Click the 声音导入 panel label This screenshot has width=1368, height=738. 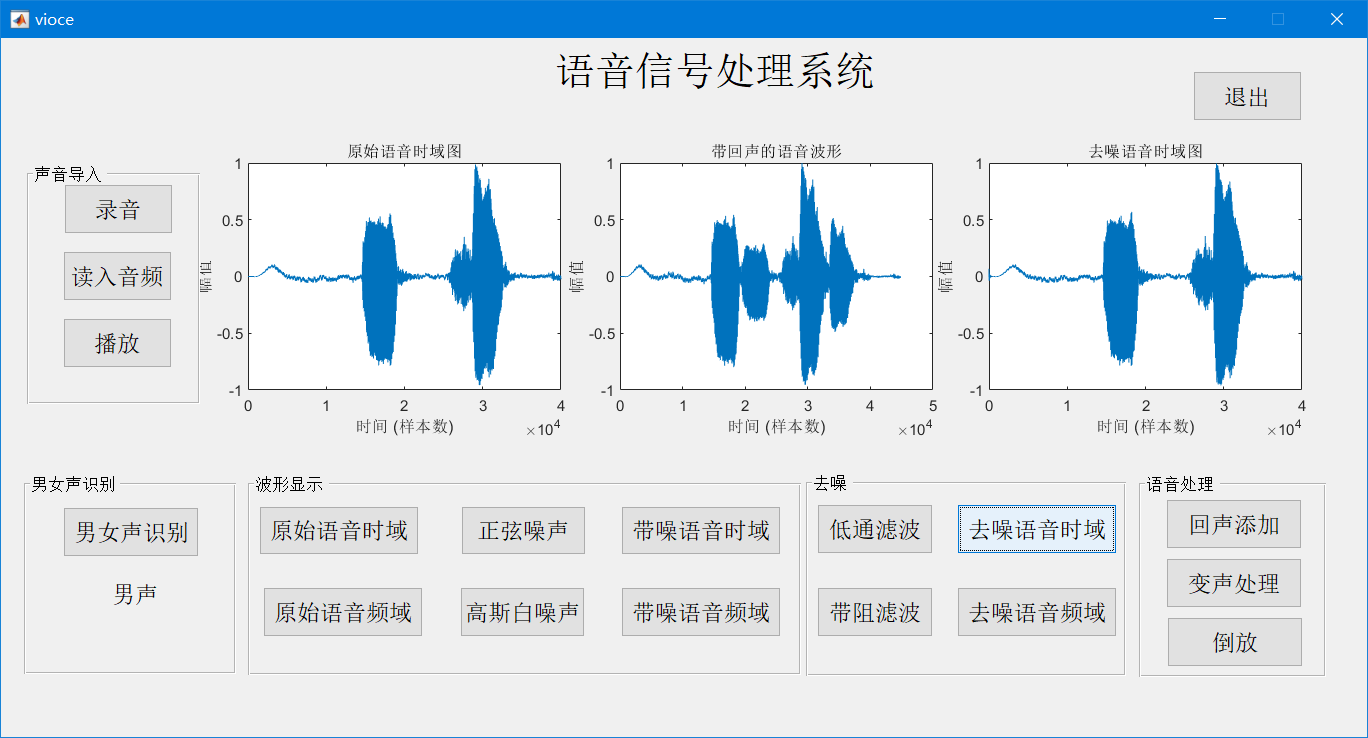coord(67,174)
